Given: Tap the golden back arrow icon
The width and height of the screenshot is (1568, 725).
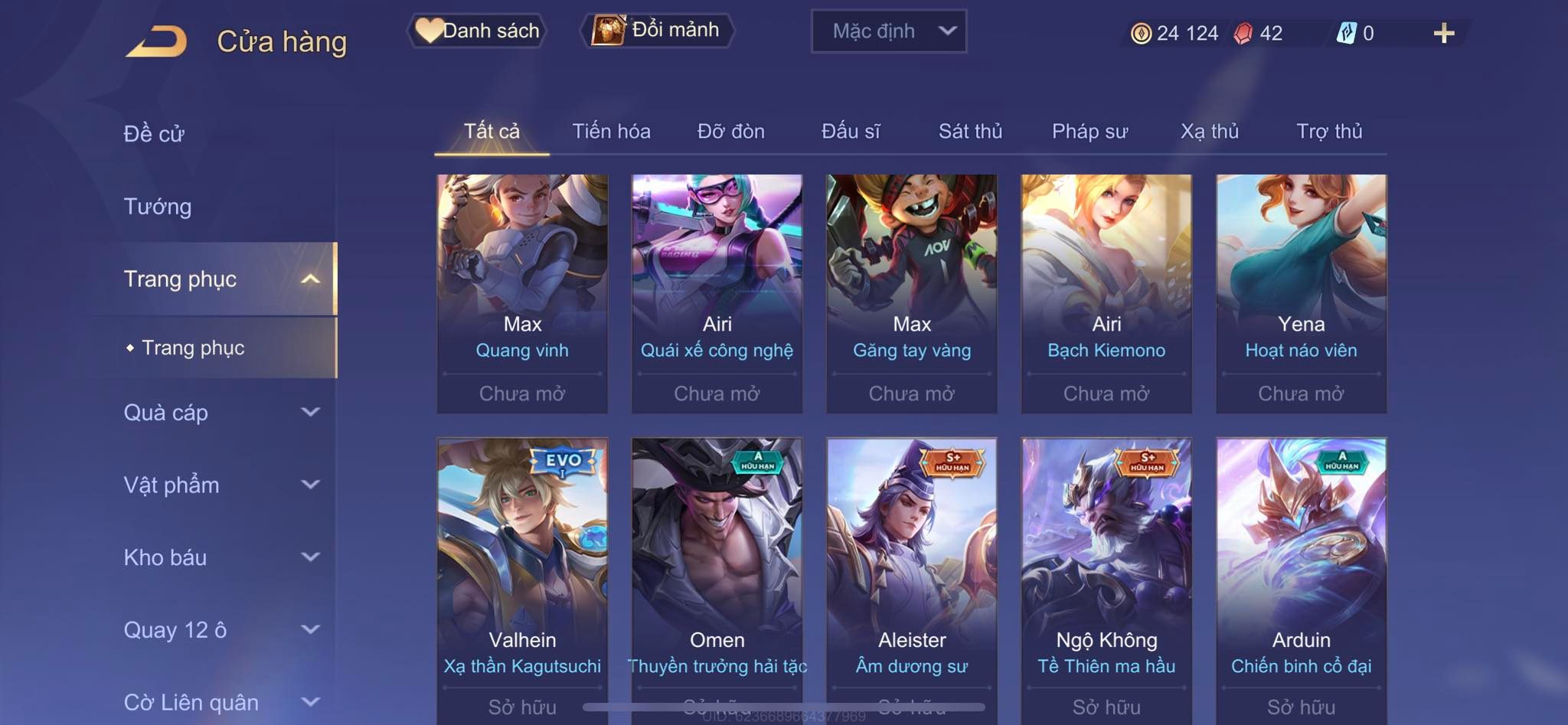Looking at the screenshot, I should (x=157, y=41).
